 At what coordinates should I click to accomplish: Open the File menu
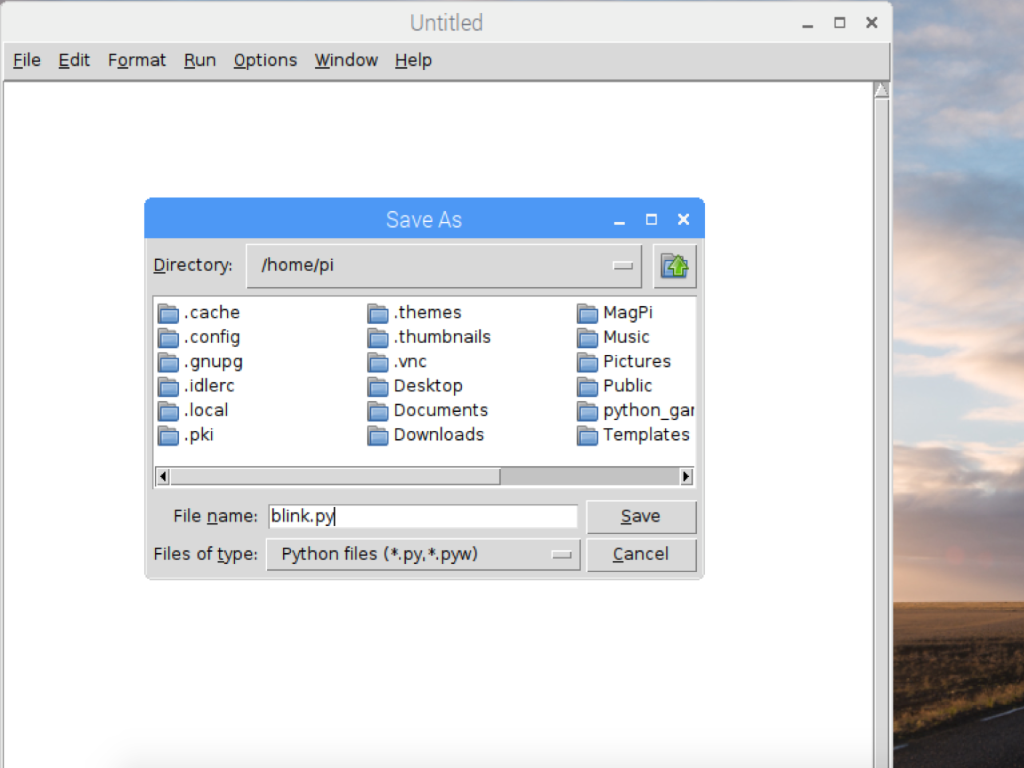[x=27, y=61]
